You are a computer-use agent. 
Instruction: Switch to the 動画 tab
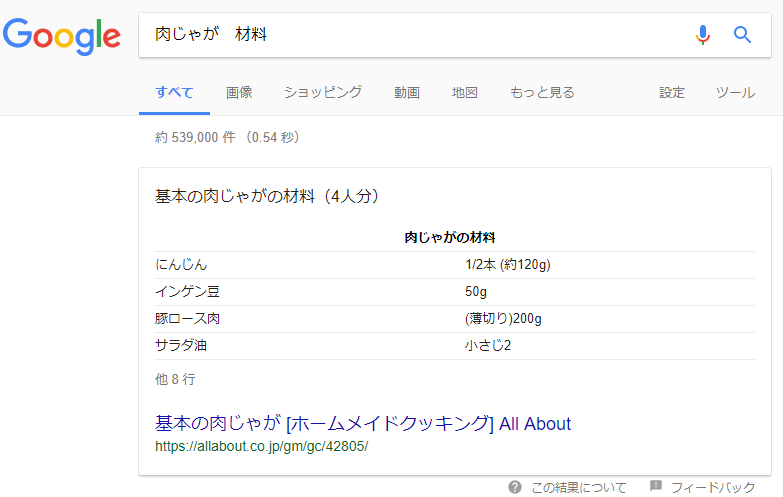tap(407, 92)
